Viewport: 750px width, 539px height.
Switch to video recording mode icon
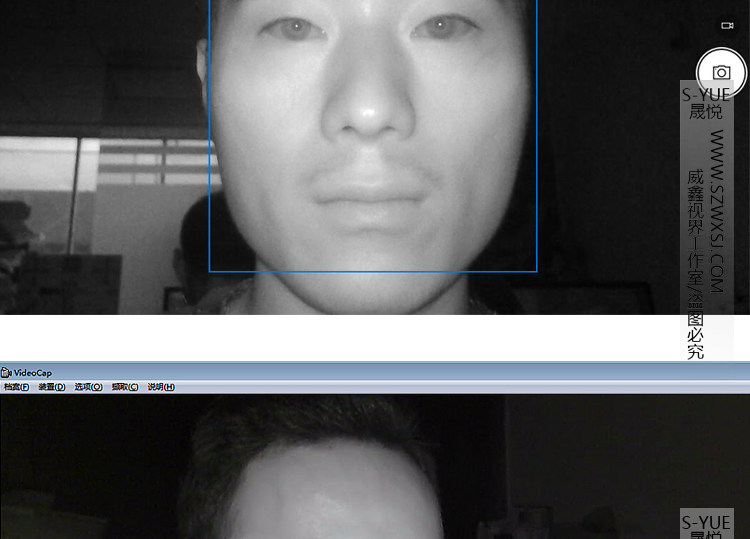(x=727, y=25)
